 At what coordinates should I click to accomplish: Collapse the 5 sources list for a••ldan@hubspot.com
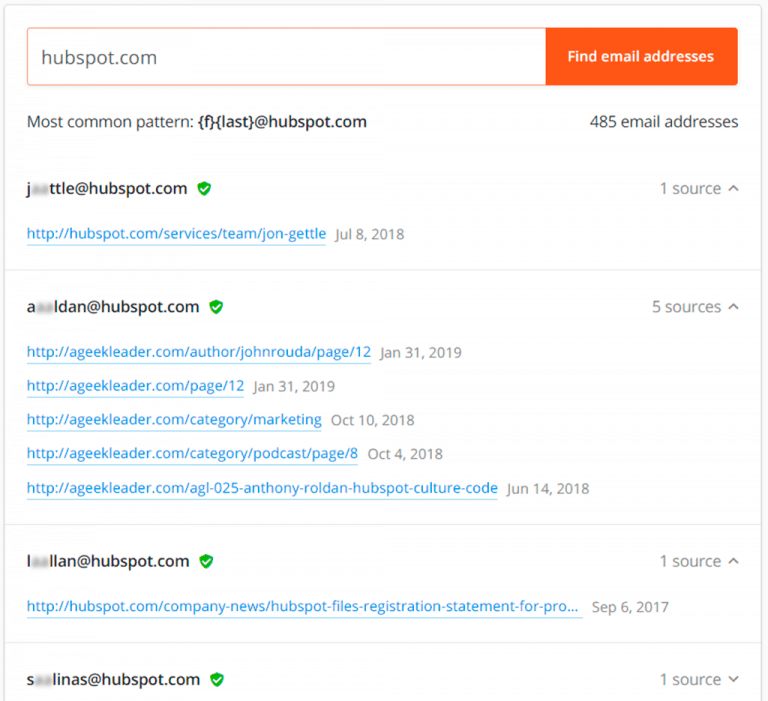(x=695, y=307)
